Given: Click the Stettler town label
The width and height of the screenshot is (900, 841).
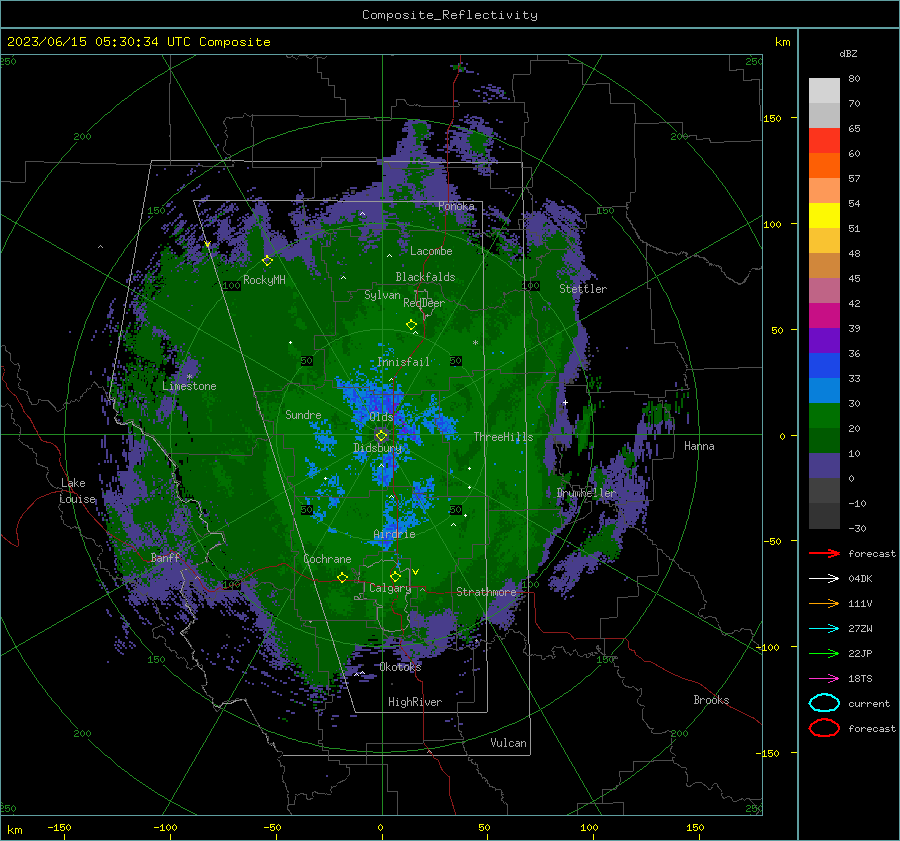Looking at the screenshot, I should tap(583, 289).
